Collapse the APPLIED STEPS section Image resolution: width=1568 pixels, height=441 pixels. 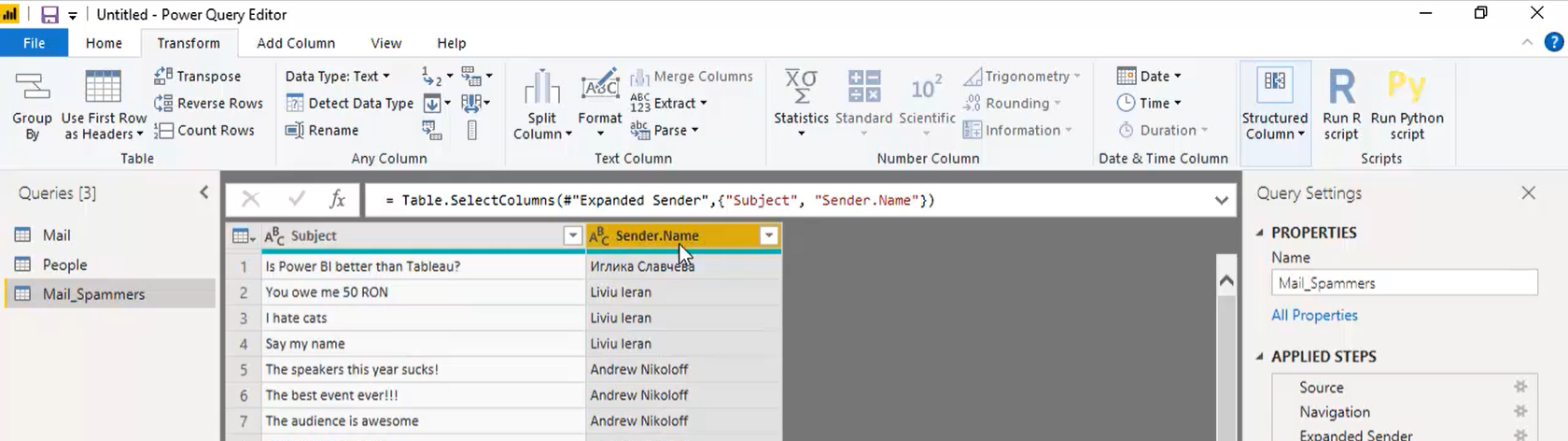pos(1260,357)
